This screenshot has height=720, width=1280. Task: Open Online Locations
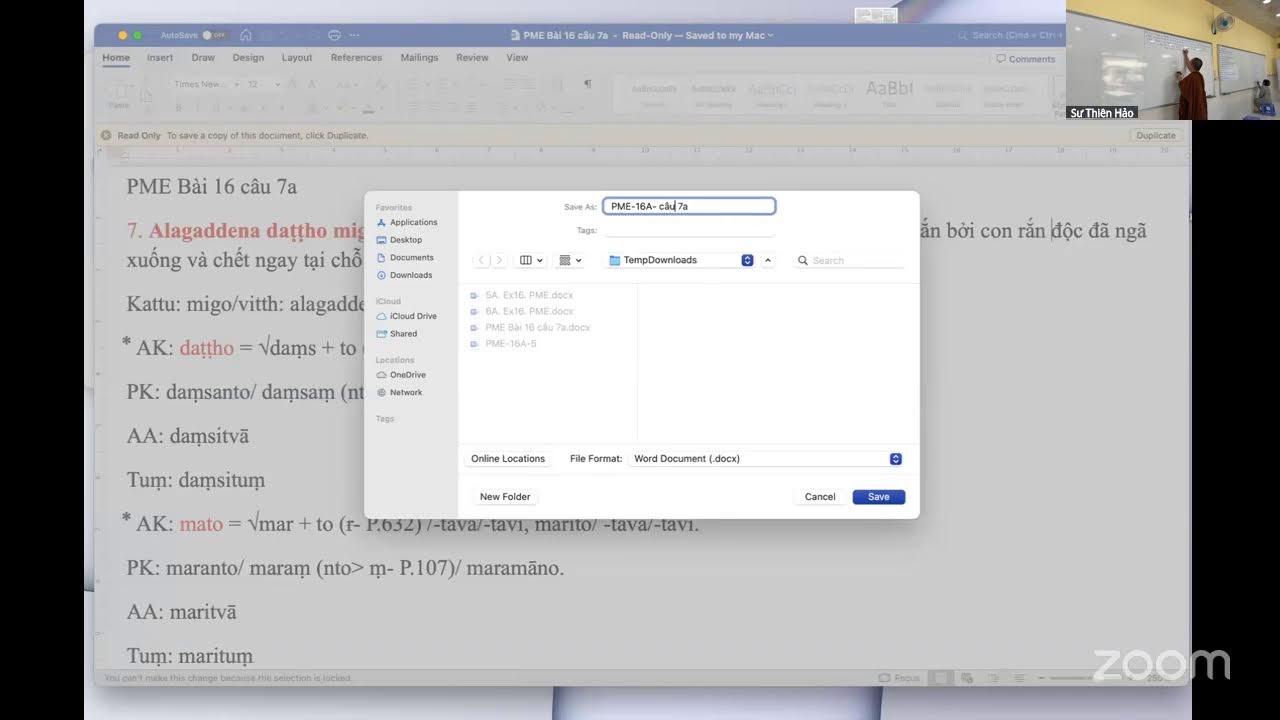pyautogui.click(x=508, y=459)
